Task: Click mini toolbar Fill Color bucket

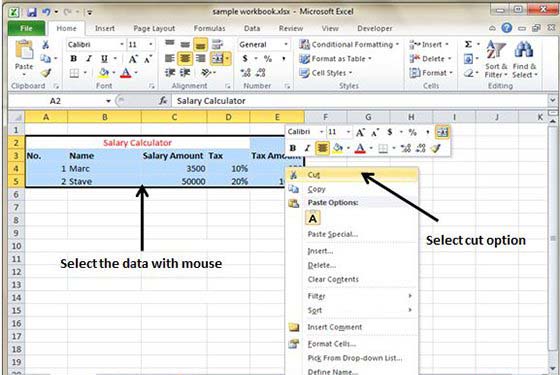Action: (x=338, y=148)
